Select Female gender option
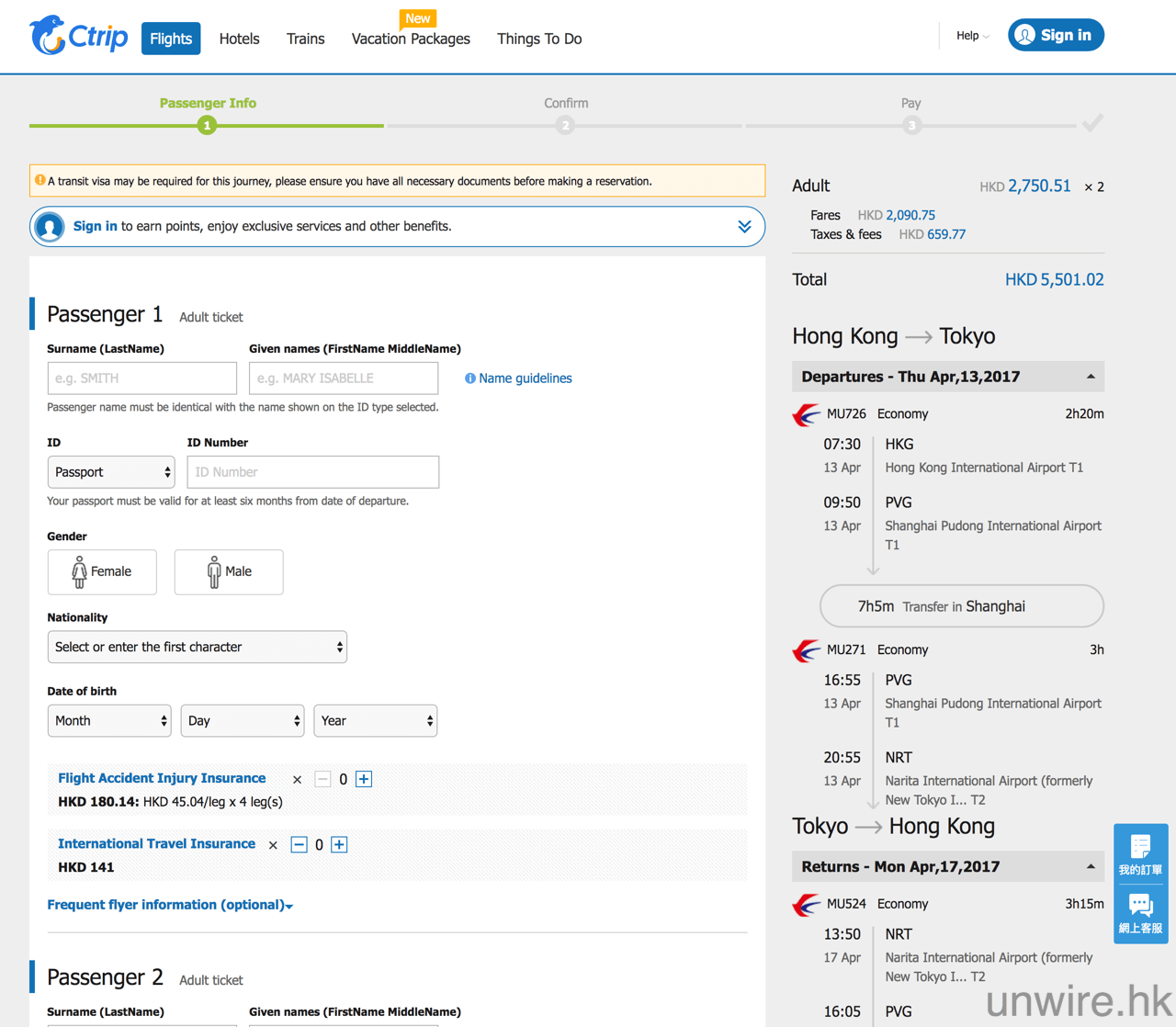Image resolution: width=1176 pixels, height=1027 pixels. point(102,571)
